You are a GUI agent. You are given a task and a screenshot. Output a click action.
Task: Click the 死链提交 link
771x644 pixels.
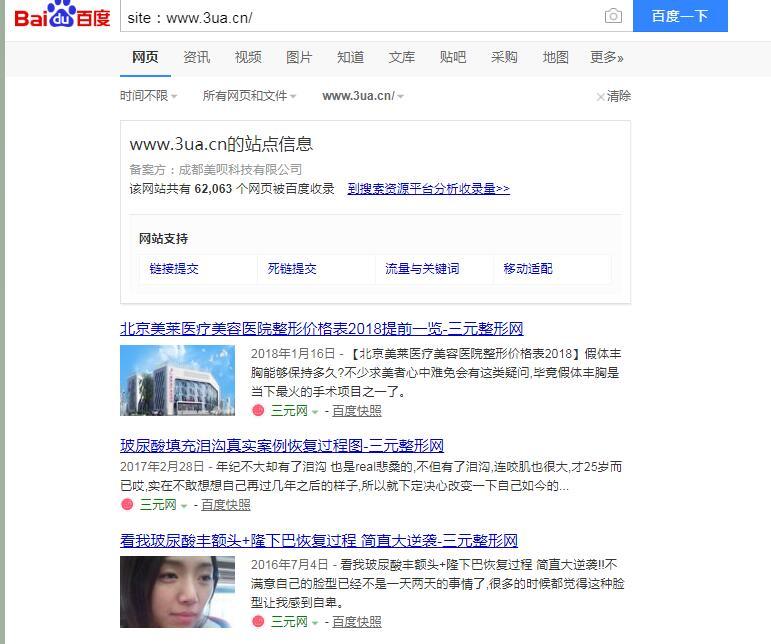[x=292, y=268]
